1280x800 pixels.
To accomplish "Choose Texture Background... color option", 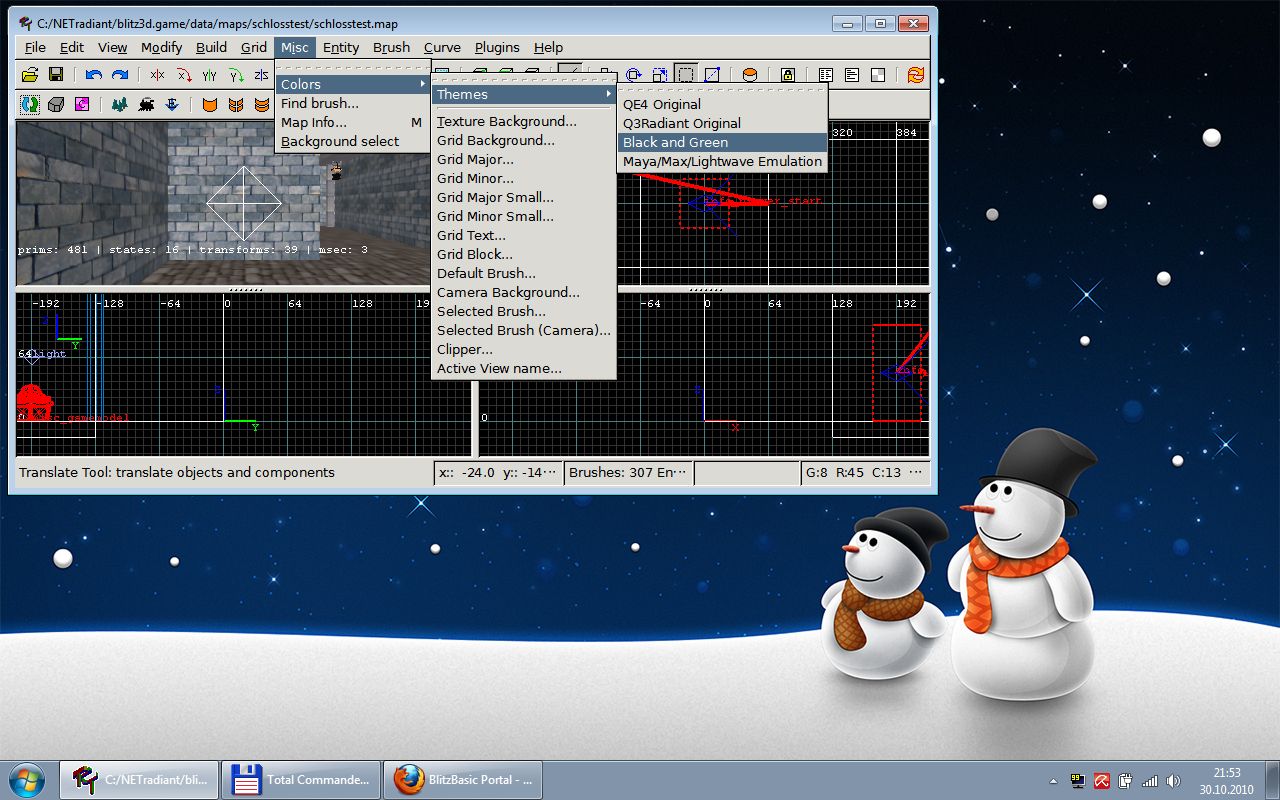I will (x=524, y=121).
